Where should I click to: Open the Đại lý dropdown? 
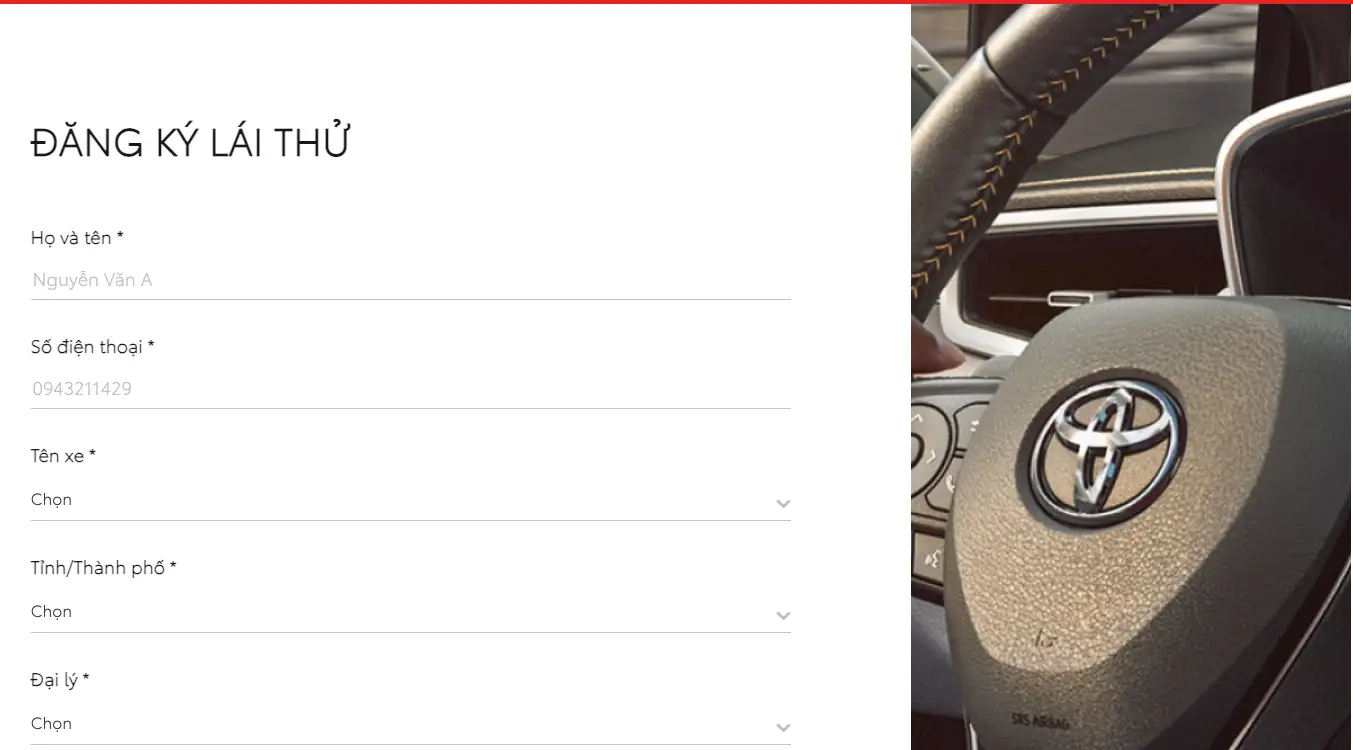(411, 724)
